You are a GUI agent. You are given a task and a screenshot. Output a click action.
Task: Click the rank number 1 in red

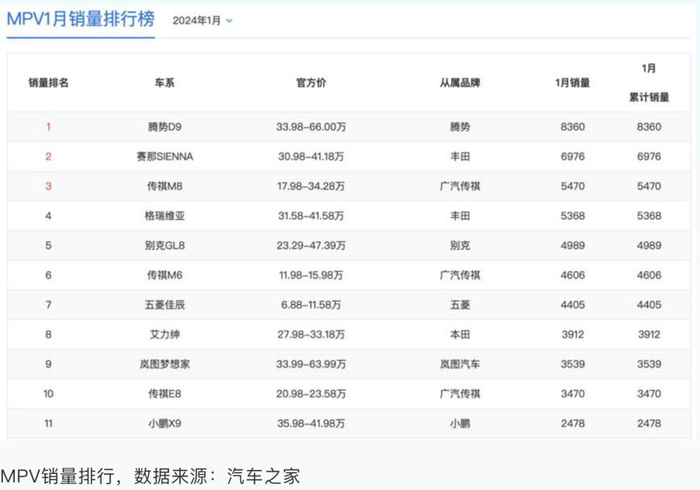point(48,127)
